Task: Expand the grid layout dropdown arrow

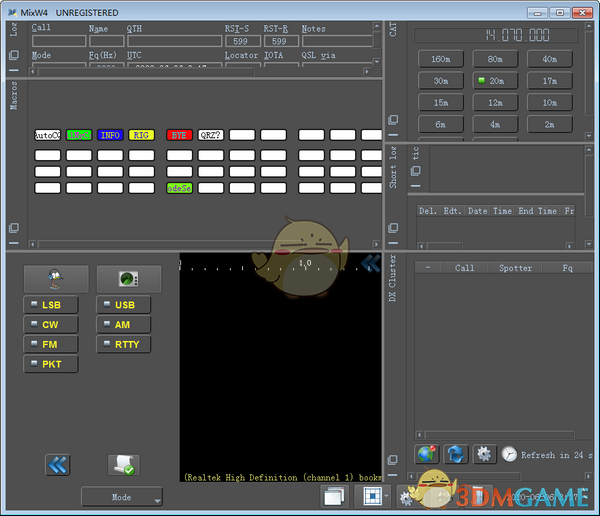Action: point(385,497)
